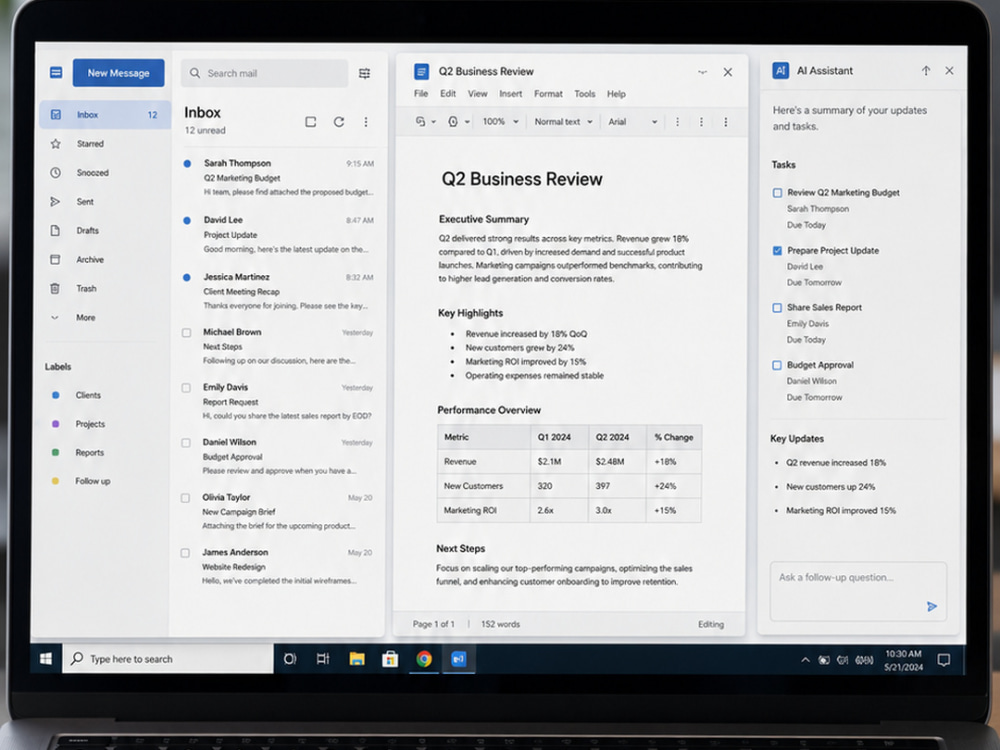Screen dimensions: 1000x750
Task: Open mail filter settings icon
Action: (x=364, y=73)
